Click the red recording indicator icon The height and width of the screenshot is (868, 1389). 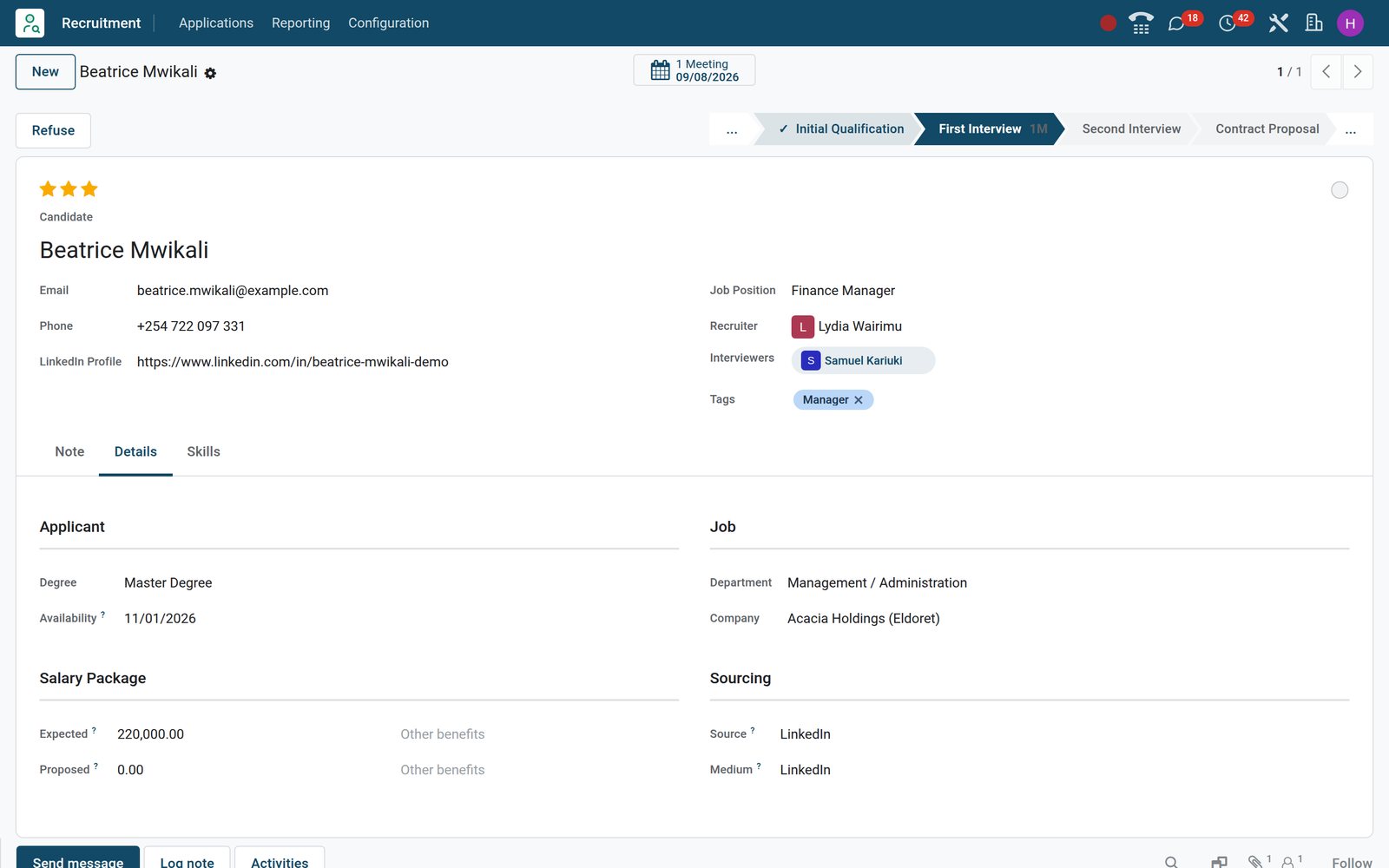point(1108,23)
